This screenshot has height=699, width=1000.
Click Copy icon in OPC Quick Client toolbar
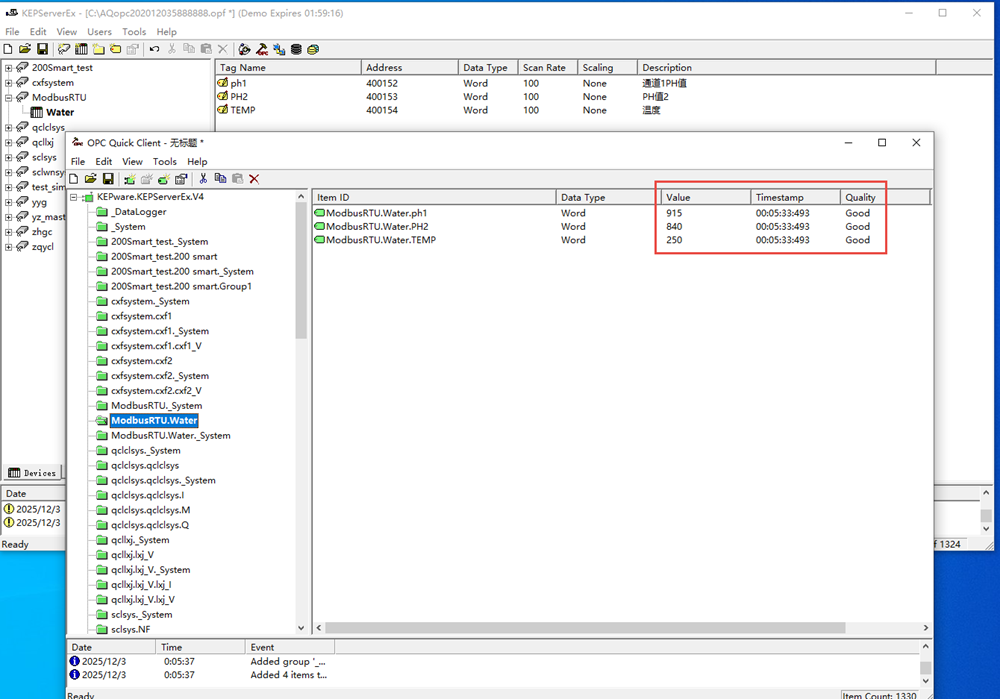220,179
